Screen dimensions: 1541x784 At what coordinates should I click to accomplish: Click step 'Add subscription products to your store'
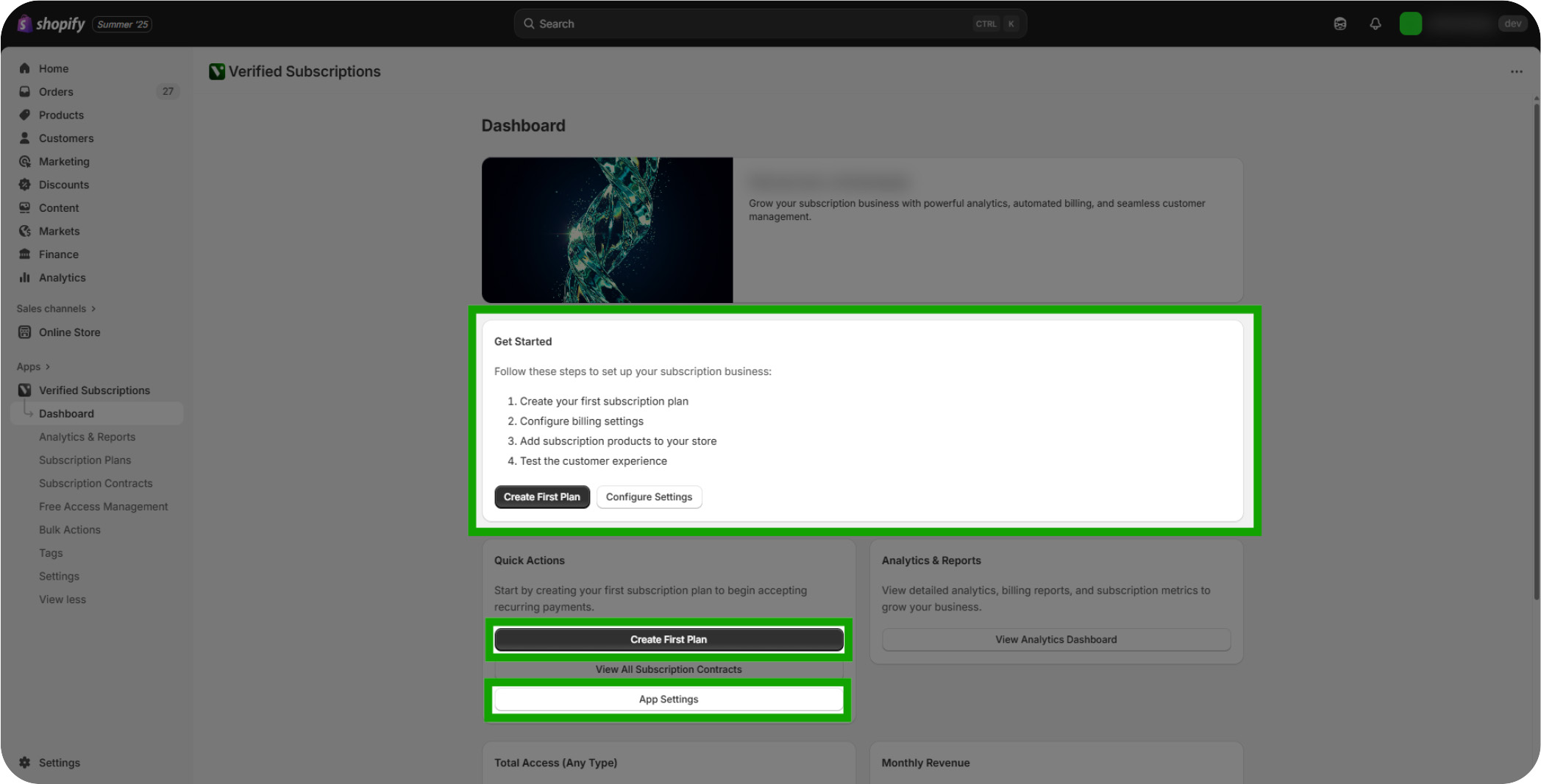(x=618, y=441)
